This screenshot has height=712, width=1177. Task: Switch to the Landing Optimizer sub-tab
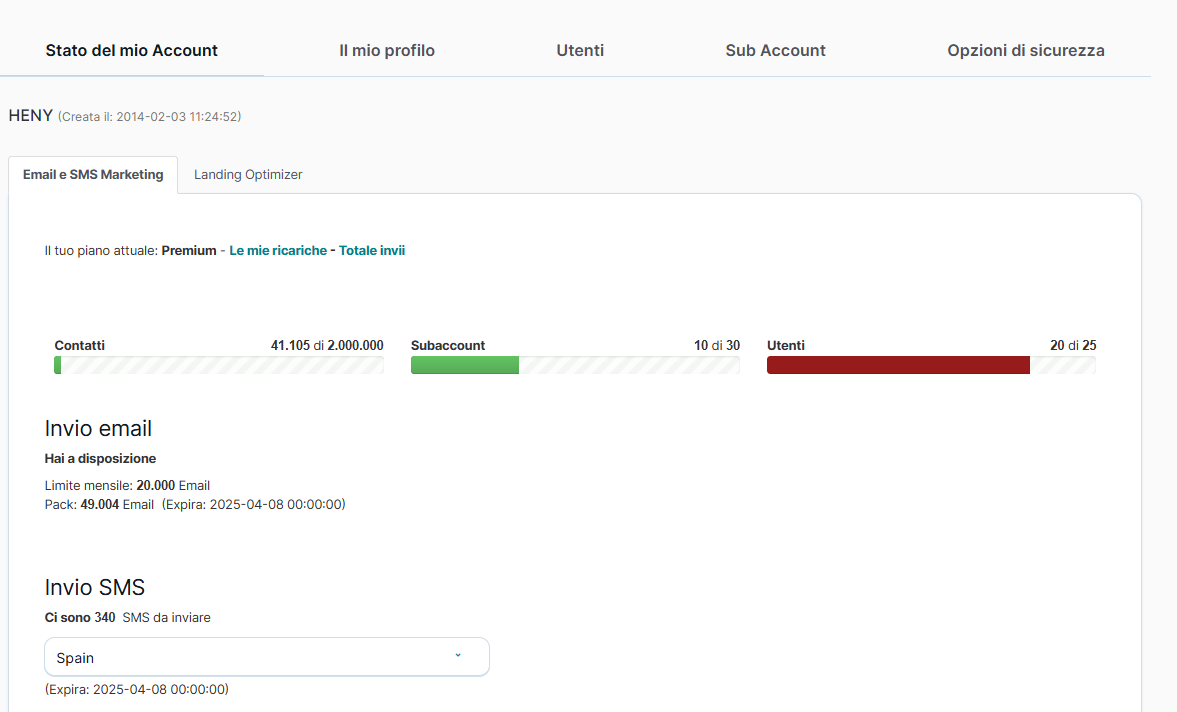coord(248,174)
